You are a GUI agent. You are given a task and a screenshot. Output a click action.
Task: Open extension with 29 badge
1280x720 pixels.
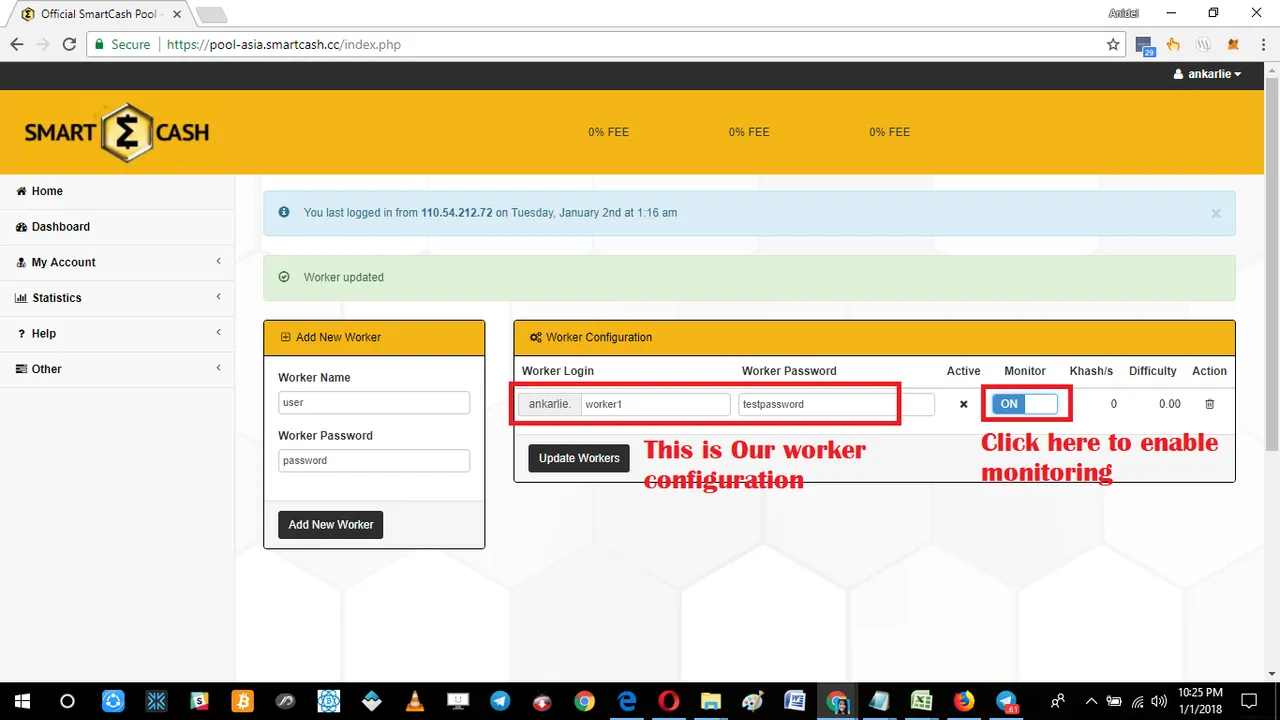1145,45
